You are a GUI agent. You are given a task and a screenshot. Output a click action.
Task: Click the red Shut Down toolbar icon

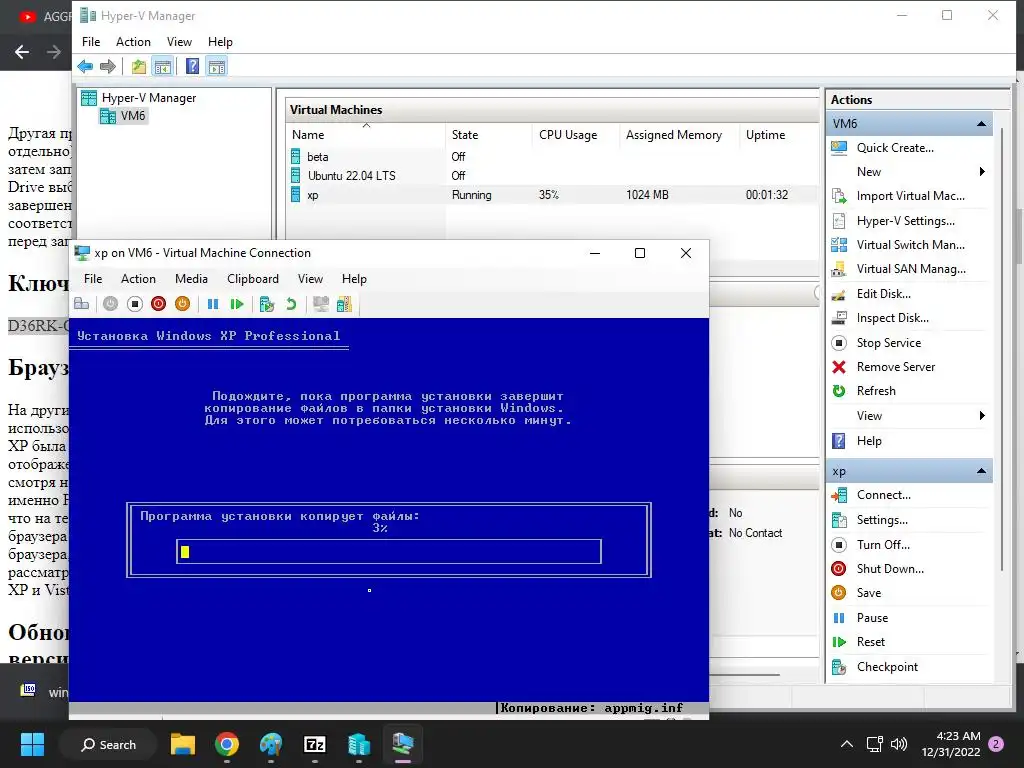pos(158,304)
